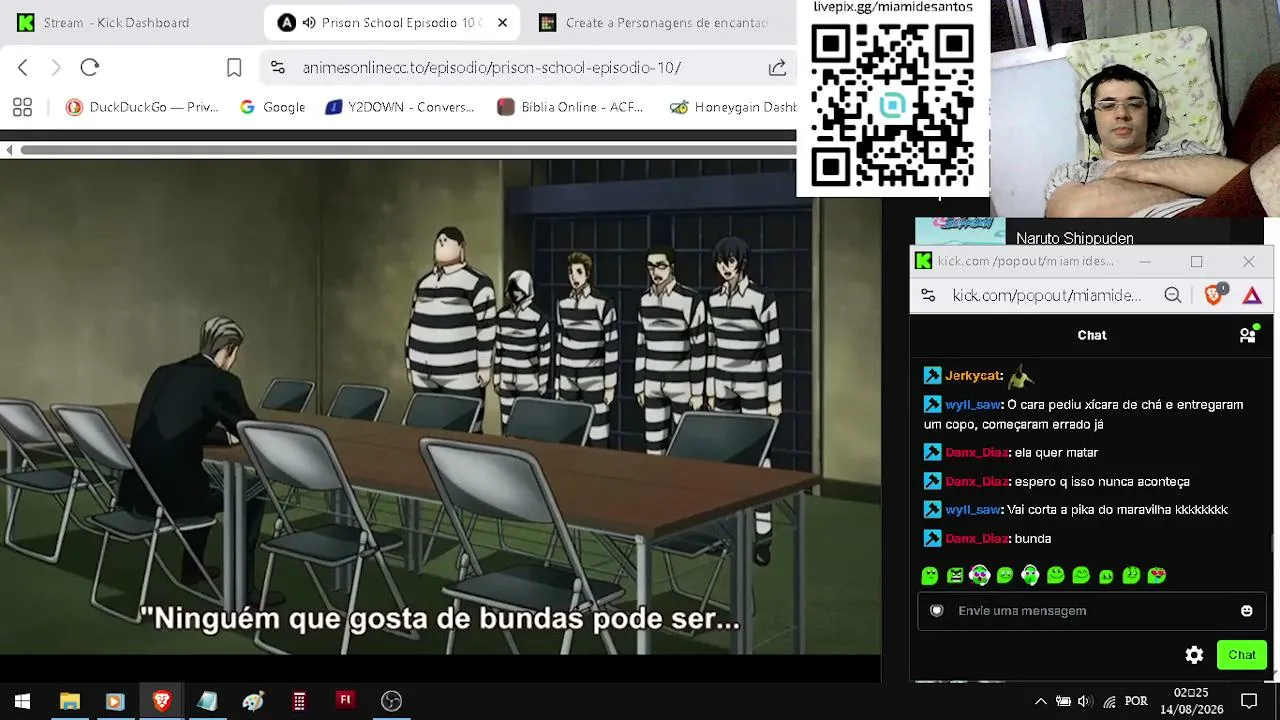Open Brave Shields in Kick popout
1280x720 pixels.
coord(1214,295)
